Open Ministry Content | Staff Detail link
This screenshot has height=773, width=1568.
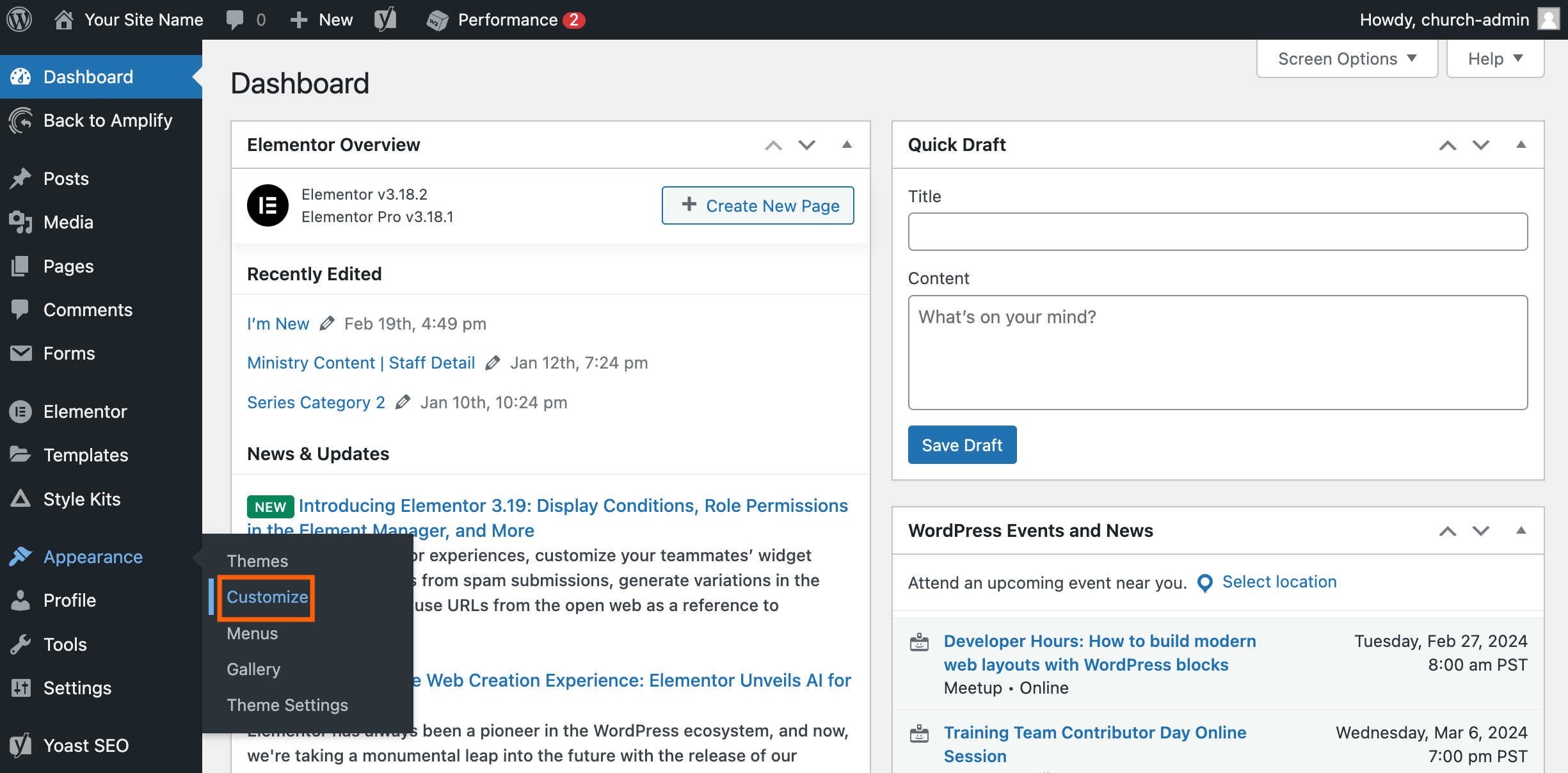[361, 363]
